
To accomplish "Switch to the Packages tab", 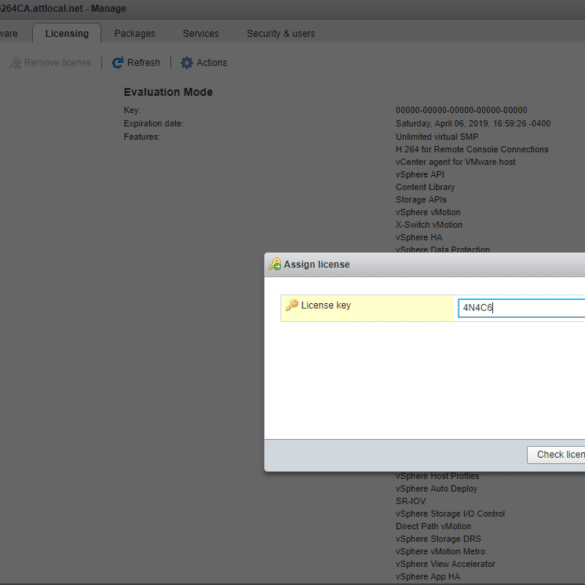I will pos(134,34).
